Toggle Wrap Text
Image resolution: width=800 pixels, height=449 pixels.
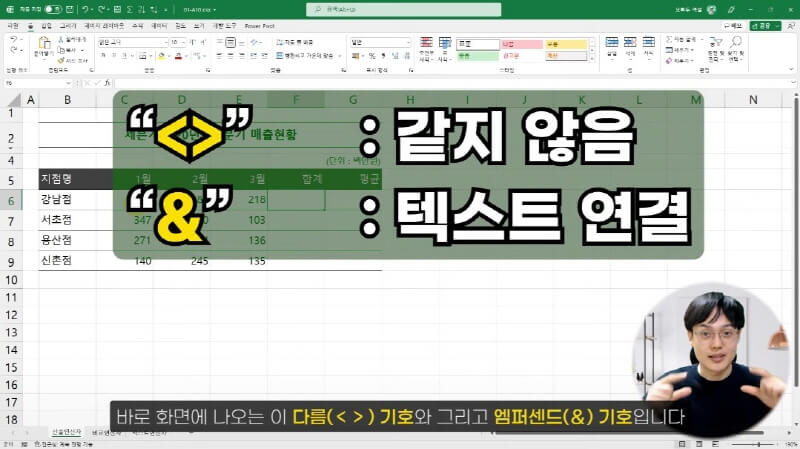tap(294, 42)
